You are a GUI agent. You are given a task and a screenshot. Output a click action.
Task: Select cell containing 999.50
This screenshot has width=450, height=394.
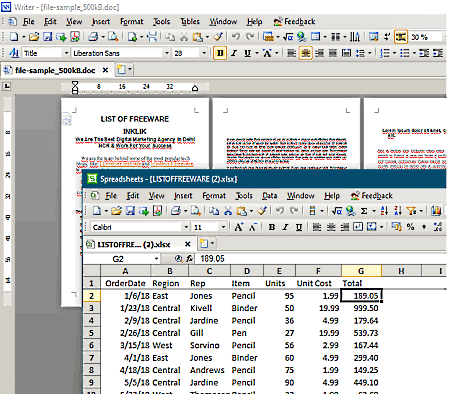click(361, 308)
